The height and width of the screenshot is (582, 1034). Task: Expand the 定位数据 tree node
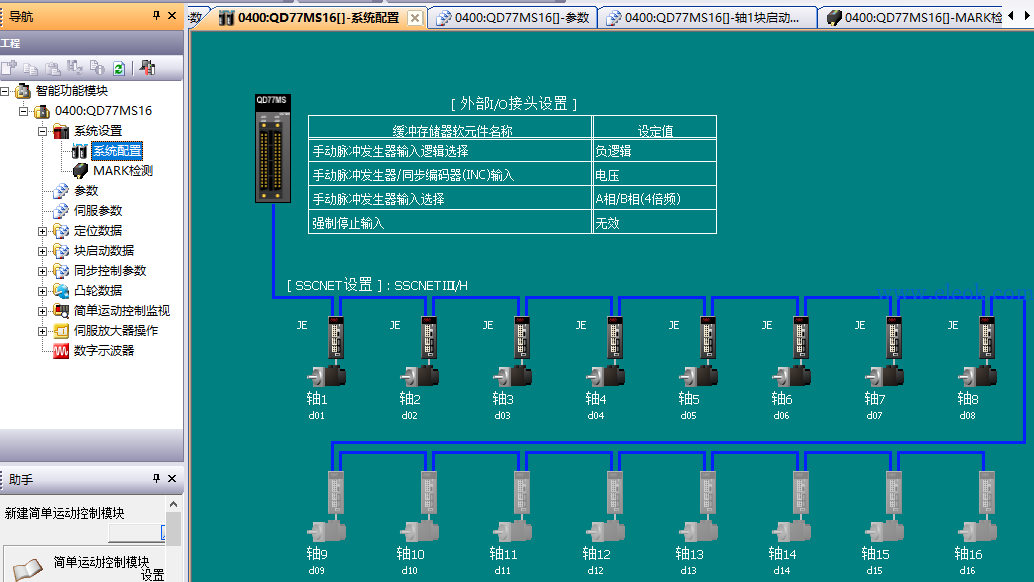42,231
